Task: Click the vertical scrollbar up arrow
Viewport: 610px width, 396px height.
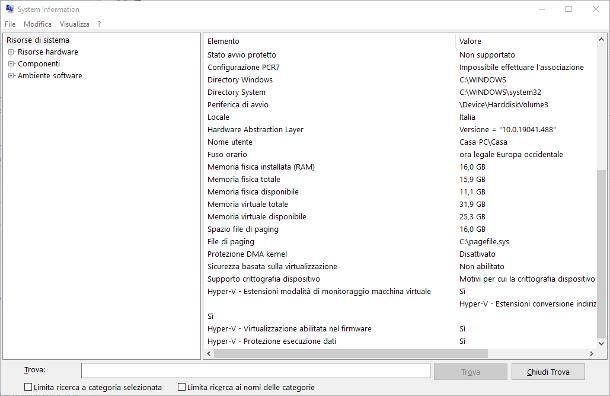Action: coord(601,39)
